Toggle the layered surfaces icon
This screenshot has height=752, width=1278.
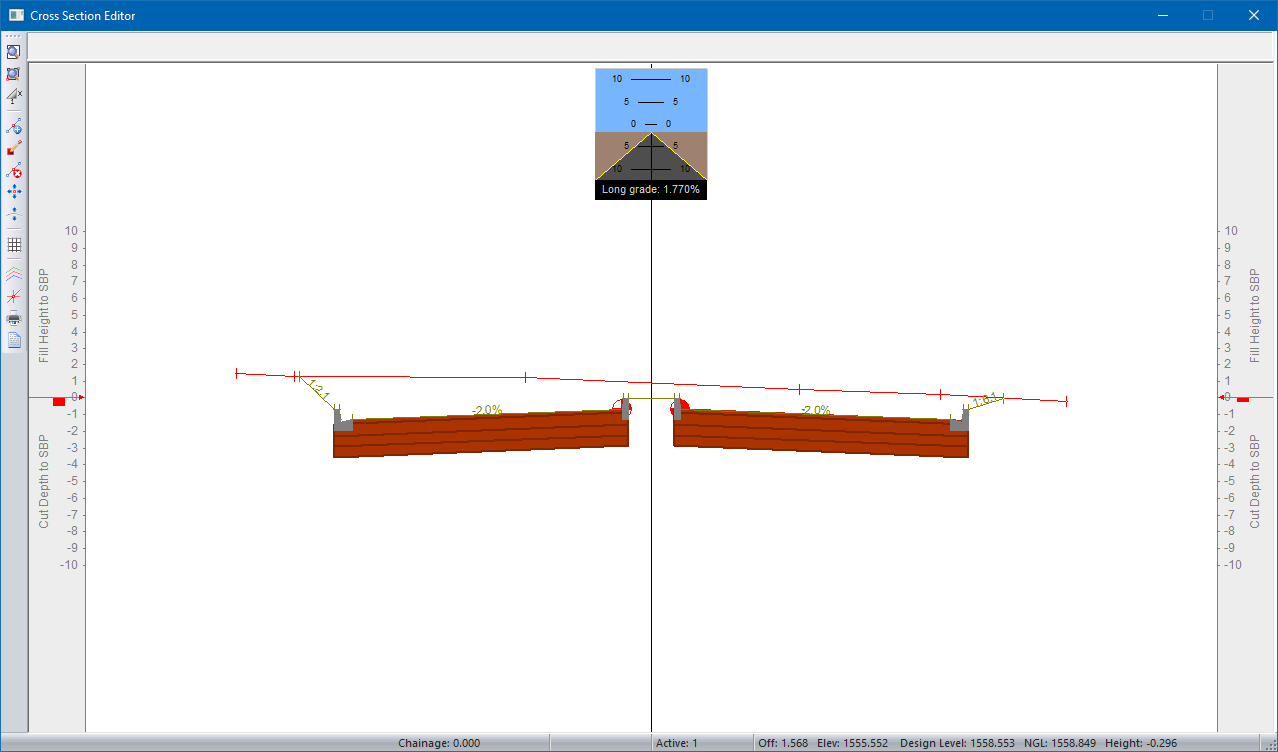pyautogui.click(x=14, y=273)
